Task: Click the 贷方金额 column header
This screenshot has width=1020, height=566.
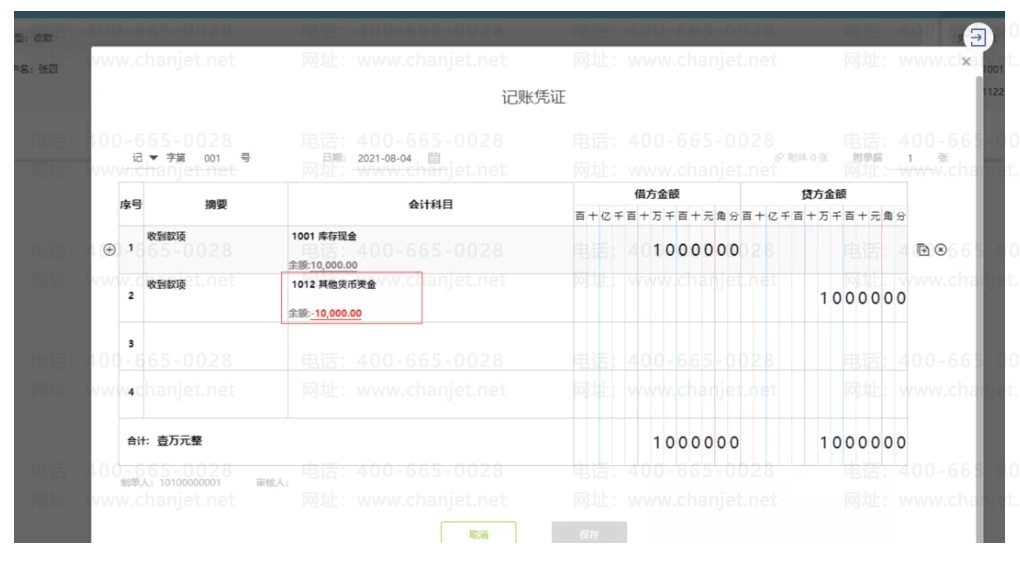Action: coord(824,194)
